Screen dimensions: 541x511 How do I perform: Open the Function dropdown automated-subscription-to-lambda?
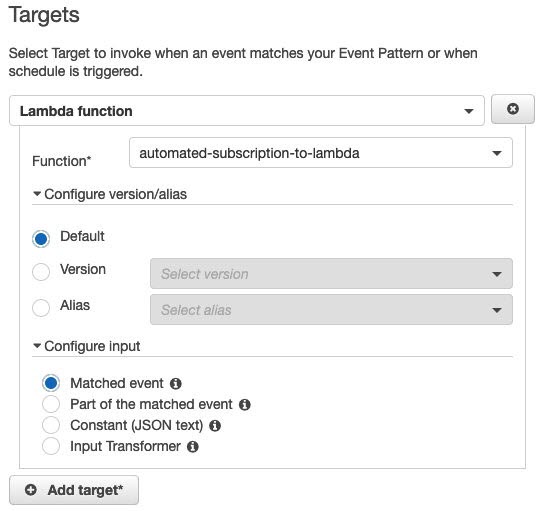pos(321,153)
